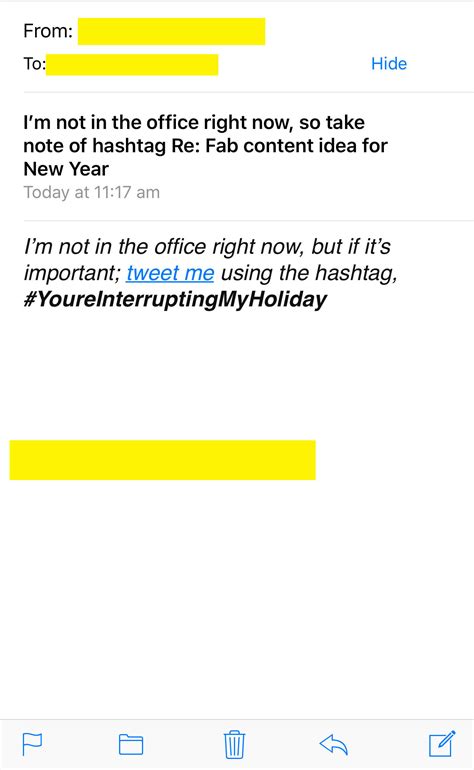Tap the 'From:' label
Image resolution: width=474 pixels, height=770 pixels.
pos(48,31)
